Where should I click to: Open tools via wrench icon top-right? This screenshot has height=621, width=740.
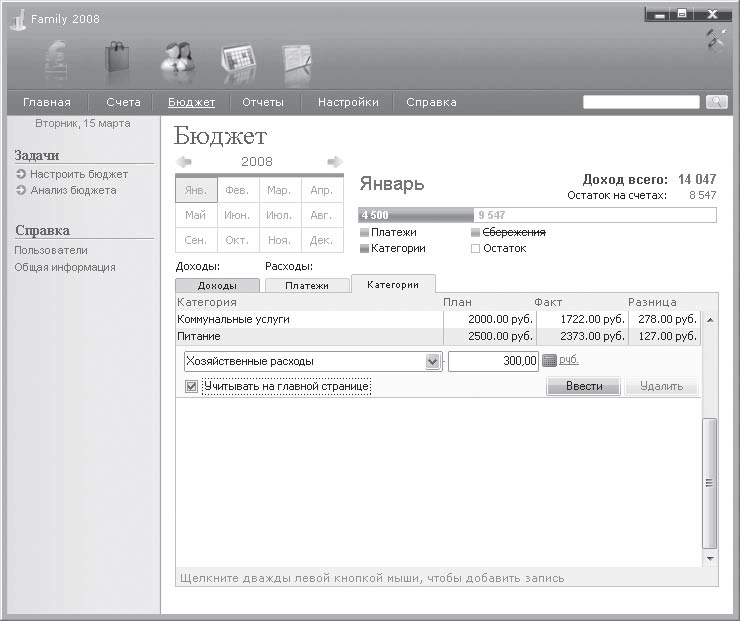click(716, 39)
